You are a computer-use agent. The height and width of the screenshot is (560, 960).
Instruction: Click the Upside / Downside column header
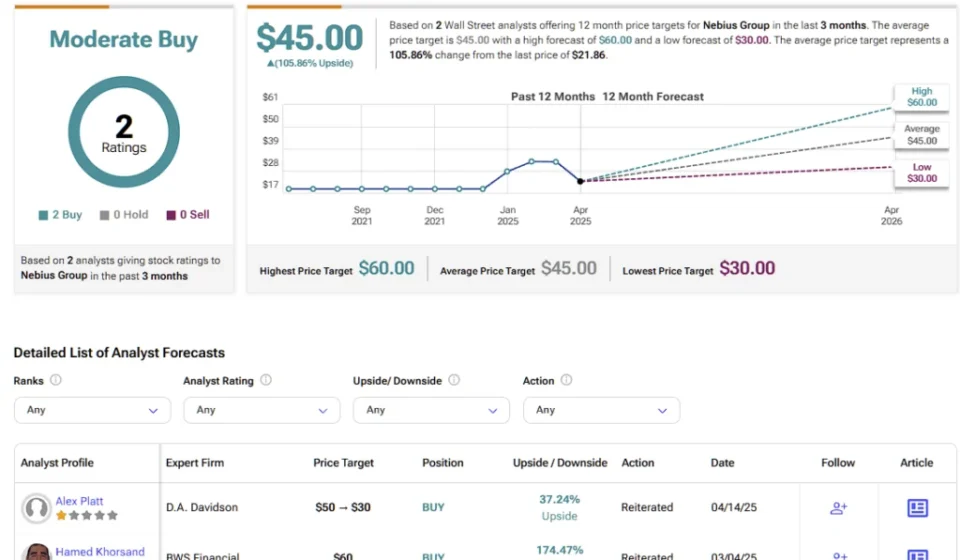[x=560, y=463]
